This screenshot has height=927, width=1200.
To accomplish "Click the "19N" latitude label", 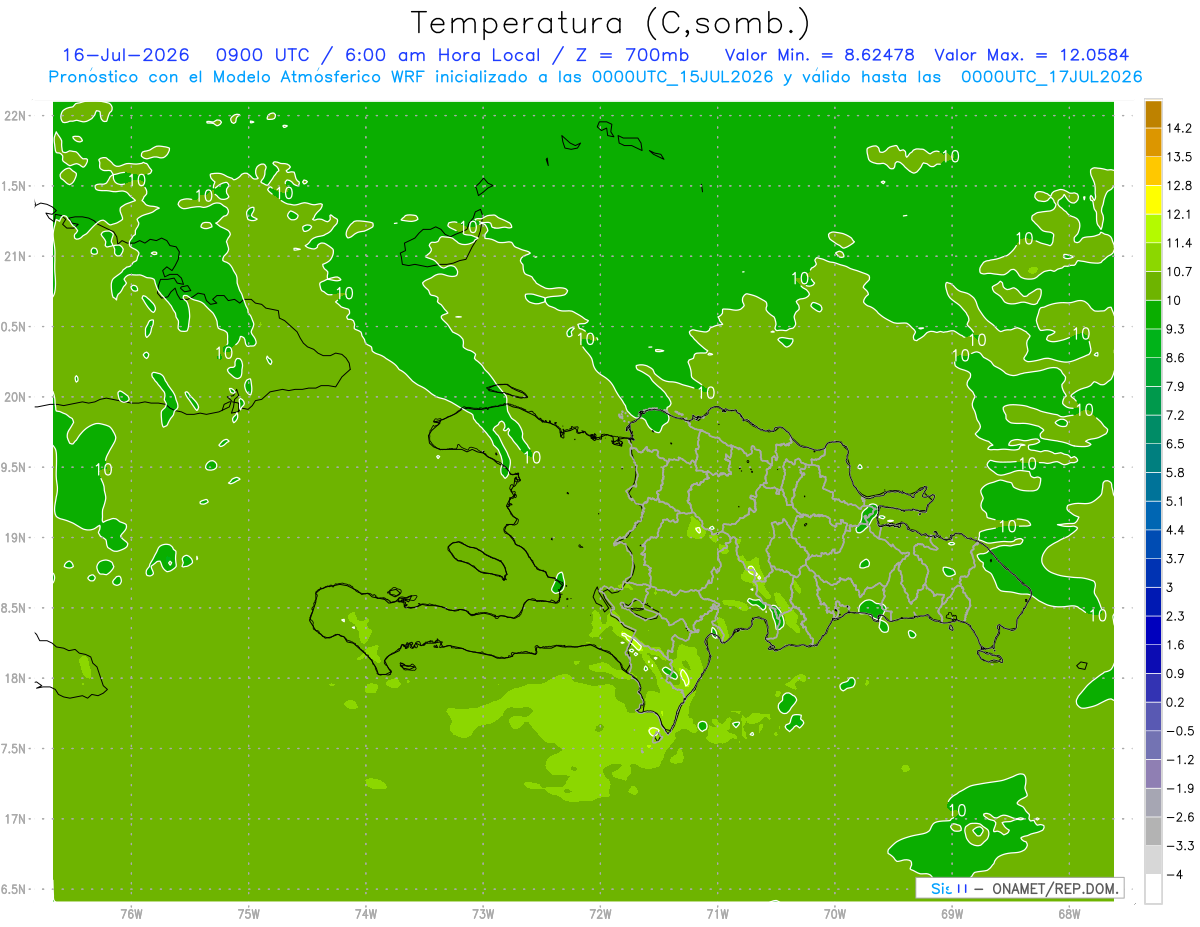I will (x=16, y=538).
